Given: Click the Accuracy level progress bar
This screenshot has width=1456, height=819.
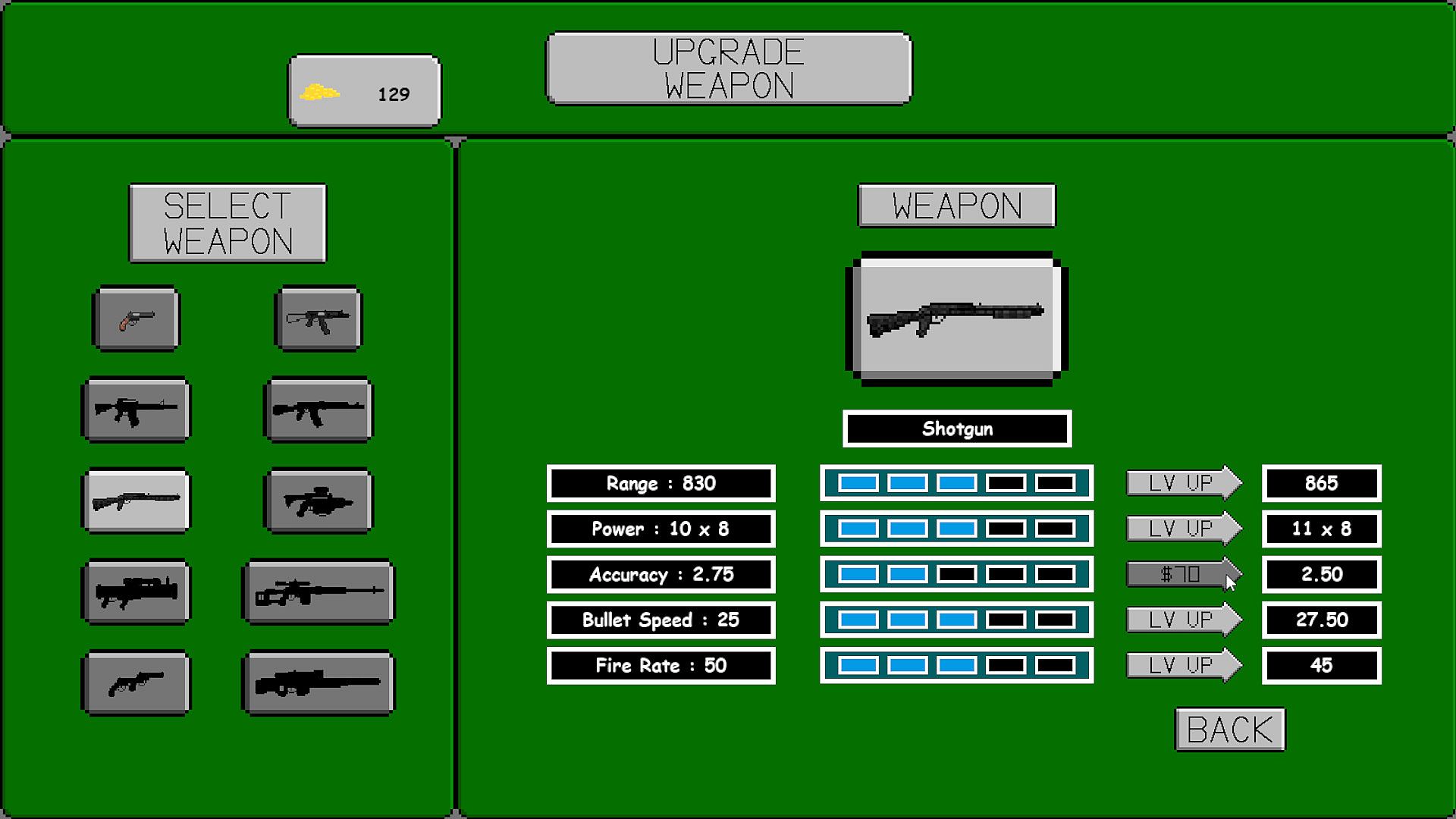Looking at the screenshot, I should [x=956, y=574].
